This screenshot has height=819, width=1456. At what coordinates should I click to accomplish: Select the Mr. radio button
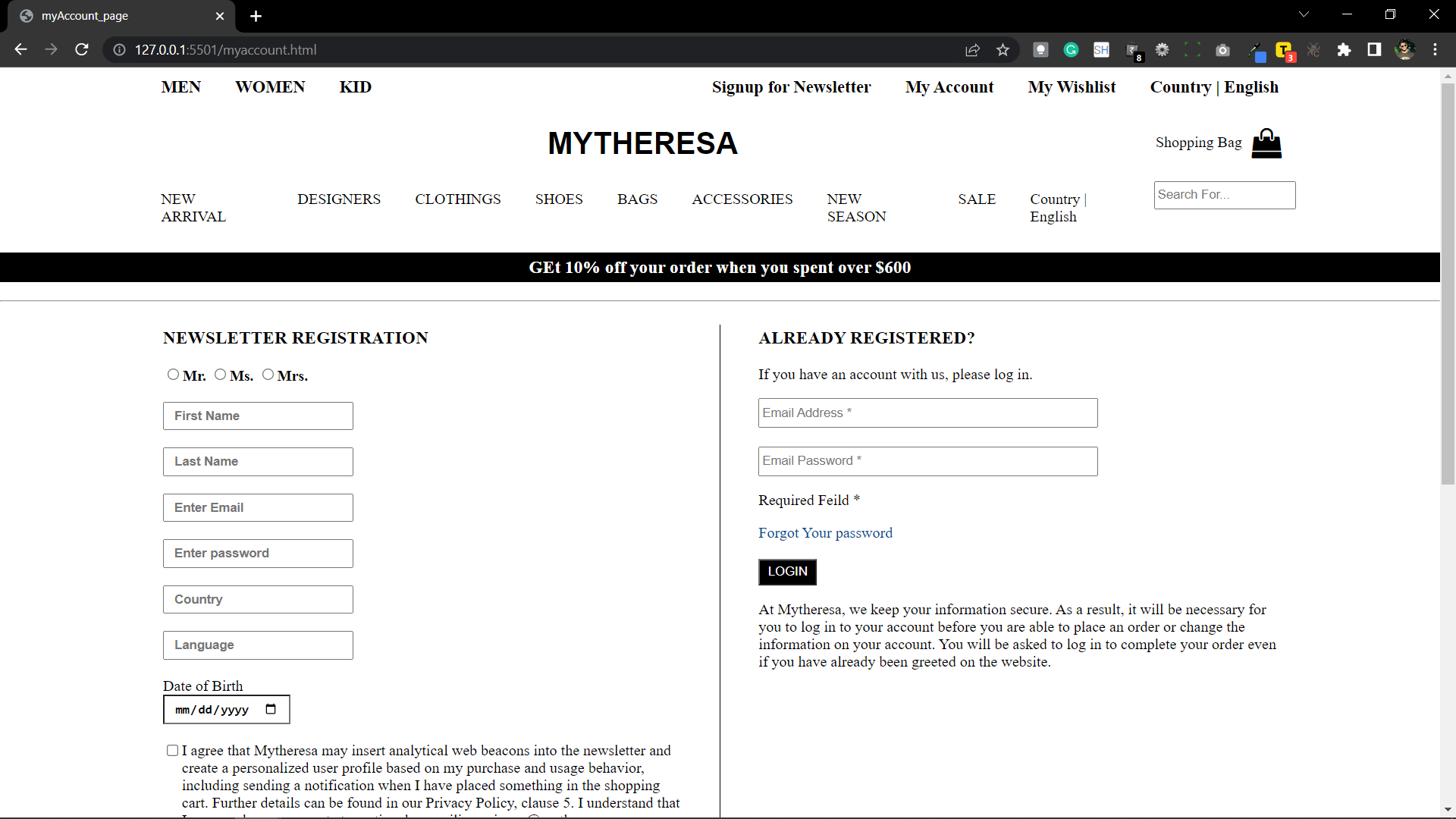tap(173, 375)
